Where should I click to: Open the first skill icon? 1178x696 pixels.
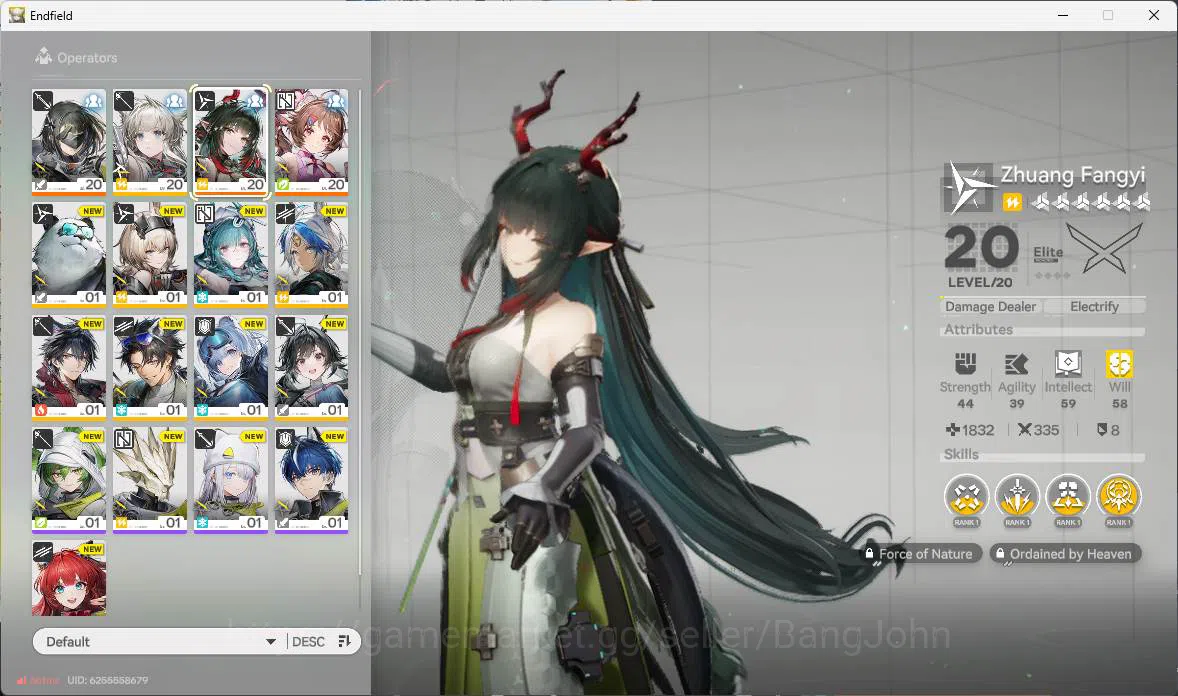pos(966,498)
